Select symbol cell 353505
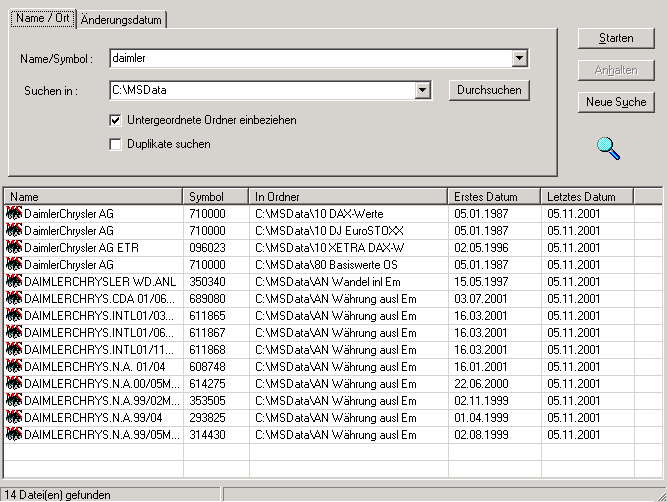 point(207,401)
